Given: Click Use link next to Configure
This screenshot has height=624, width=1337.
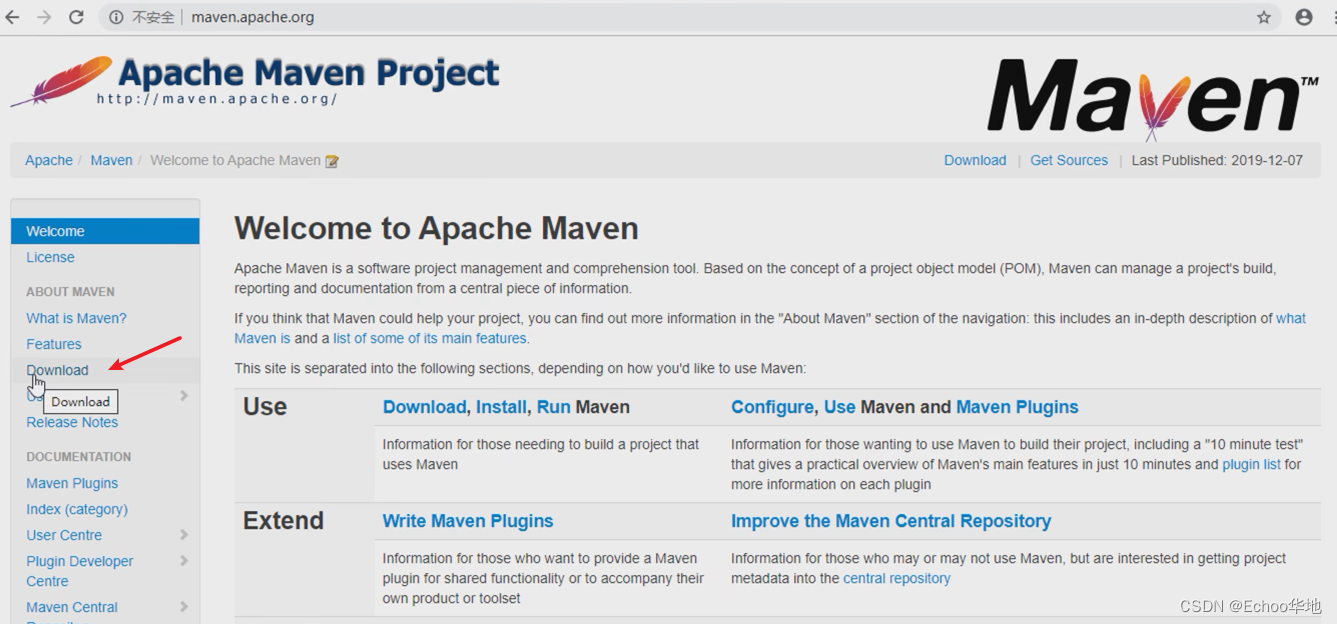Looking at the screenshot, I should (840, 407).
